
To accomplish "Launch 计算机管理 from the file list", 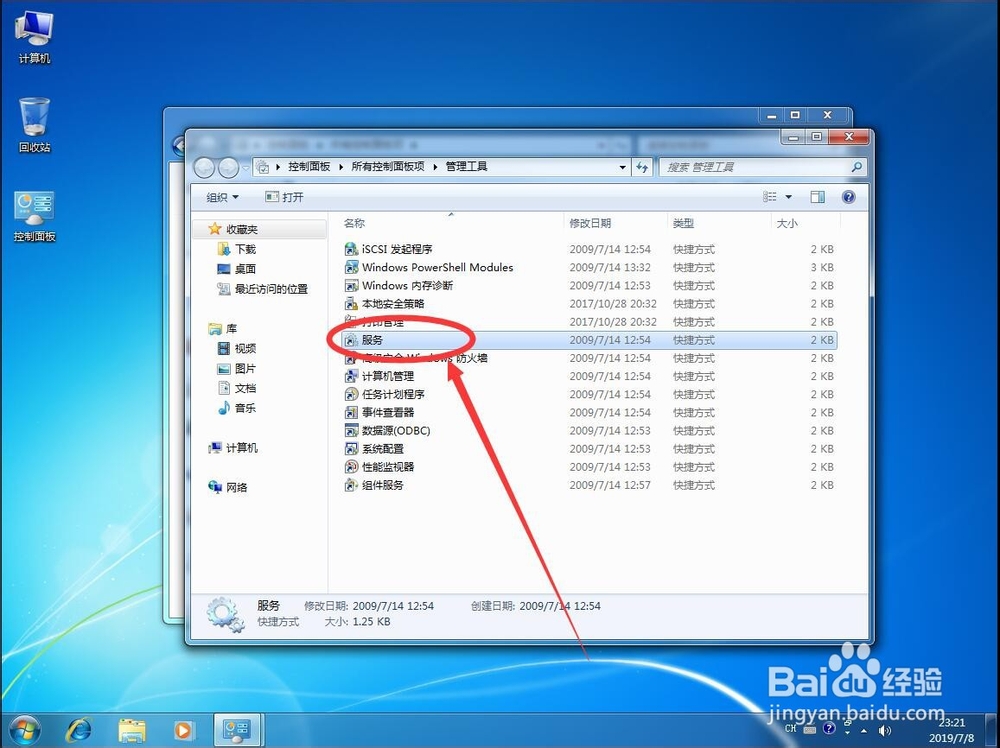I will point(390,376).
